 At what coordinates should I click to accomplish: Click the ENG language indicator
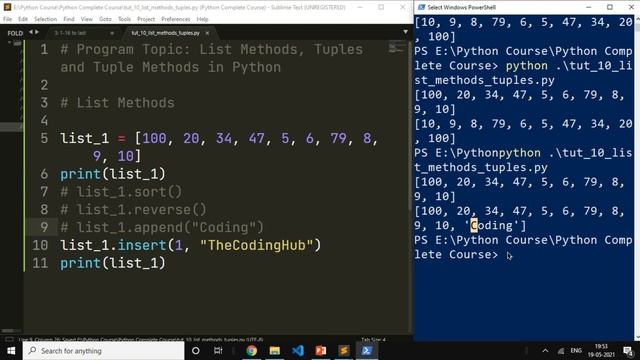point(576,351)
